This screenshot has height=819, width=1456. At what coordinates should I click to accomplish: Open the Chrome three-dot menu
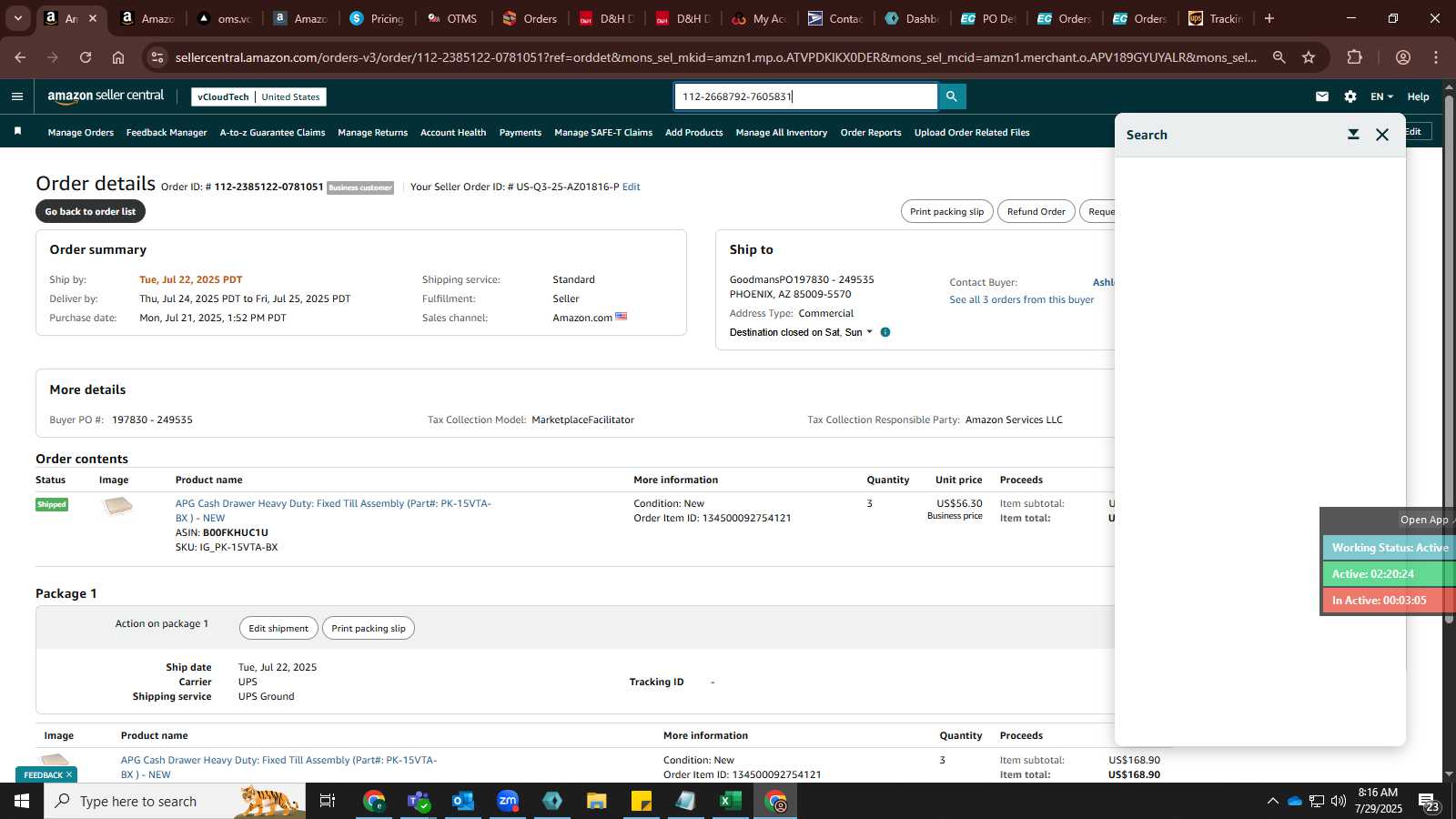pos(1436,57)
